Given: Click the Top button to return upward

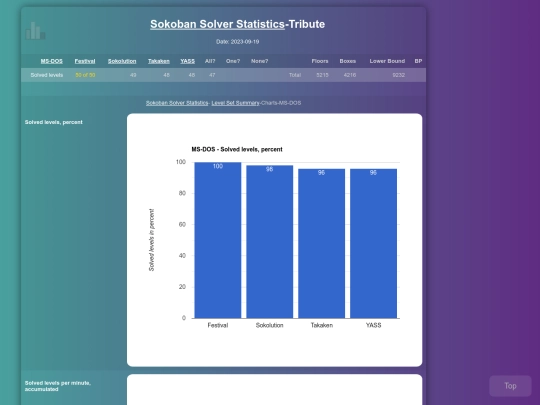Looking at the screenshot, I should 510,386.
